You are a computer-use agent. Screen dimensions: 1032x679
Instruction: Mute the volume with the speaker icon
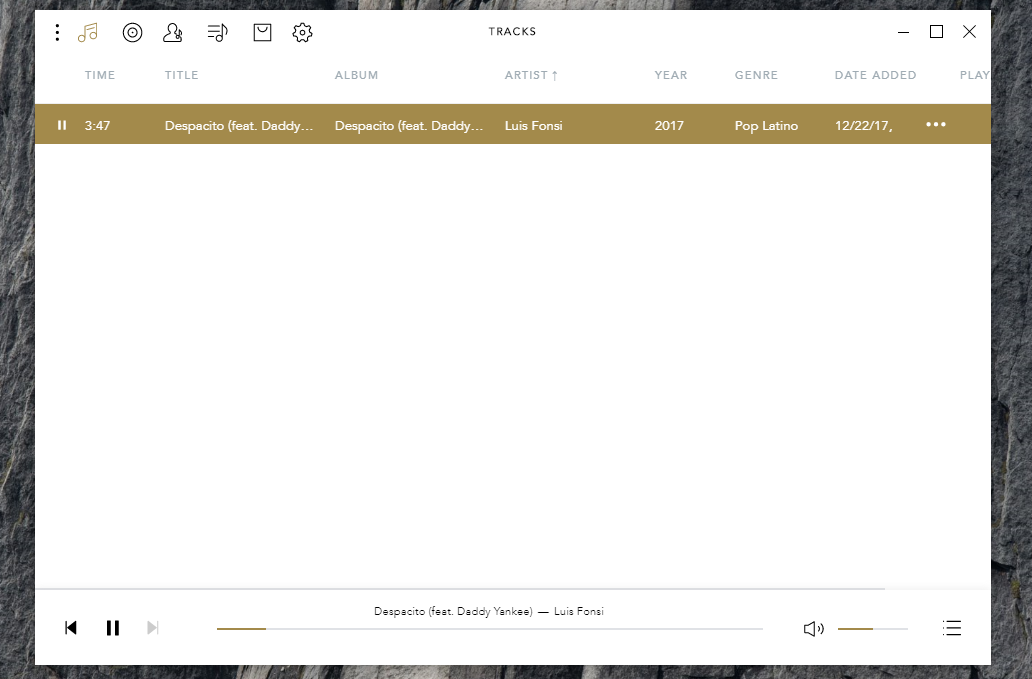(813, 629)
